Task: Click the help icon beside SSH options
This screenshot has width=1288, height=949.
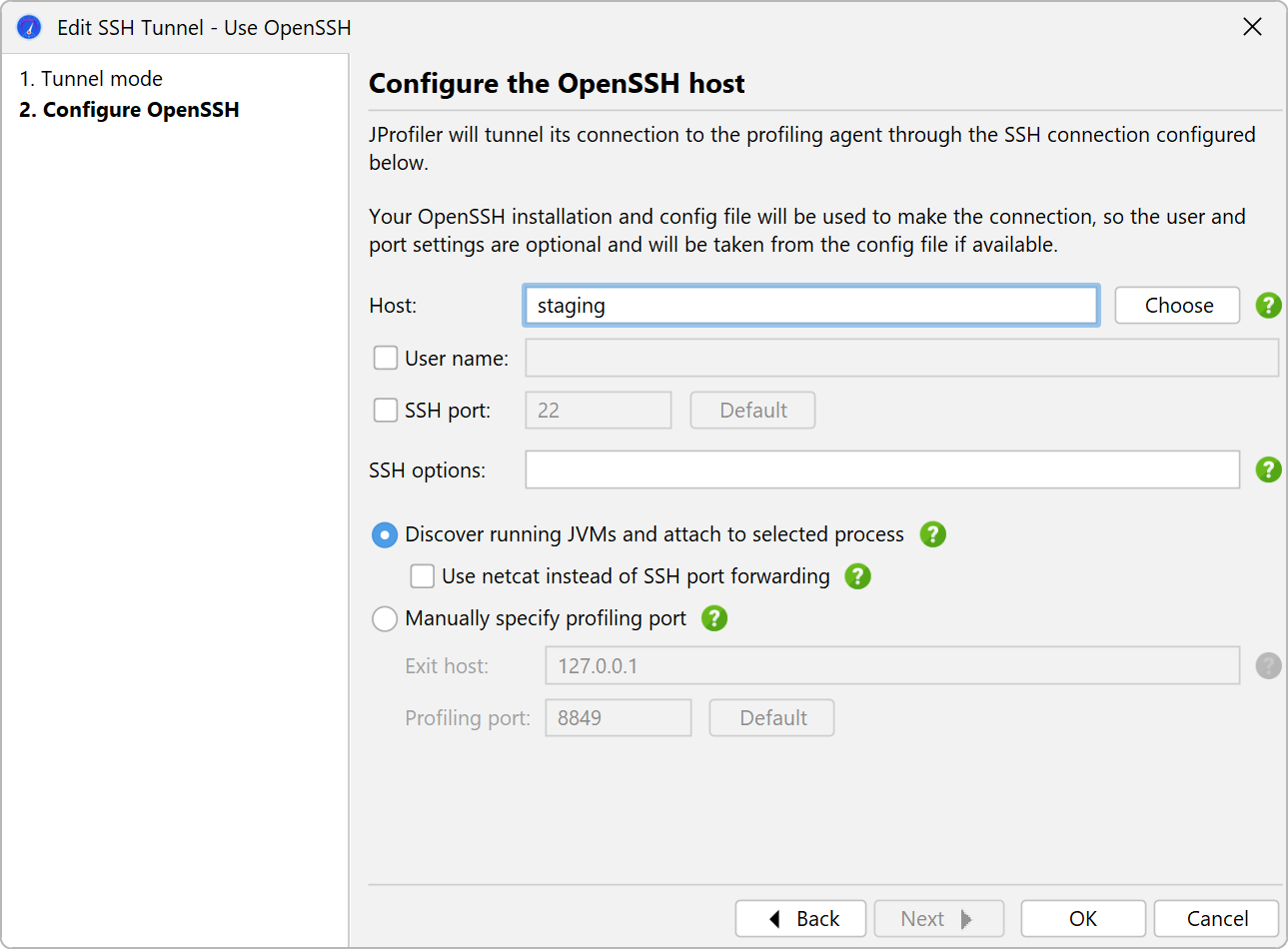Action: [x=1268, y=470]
